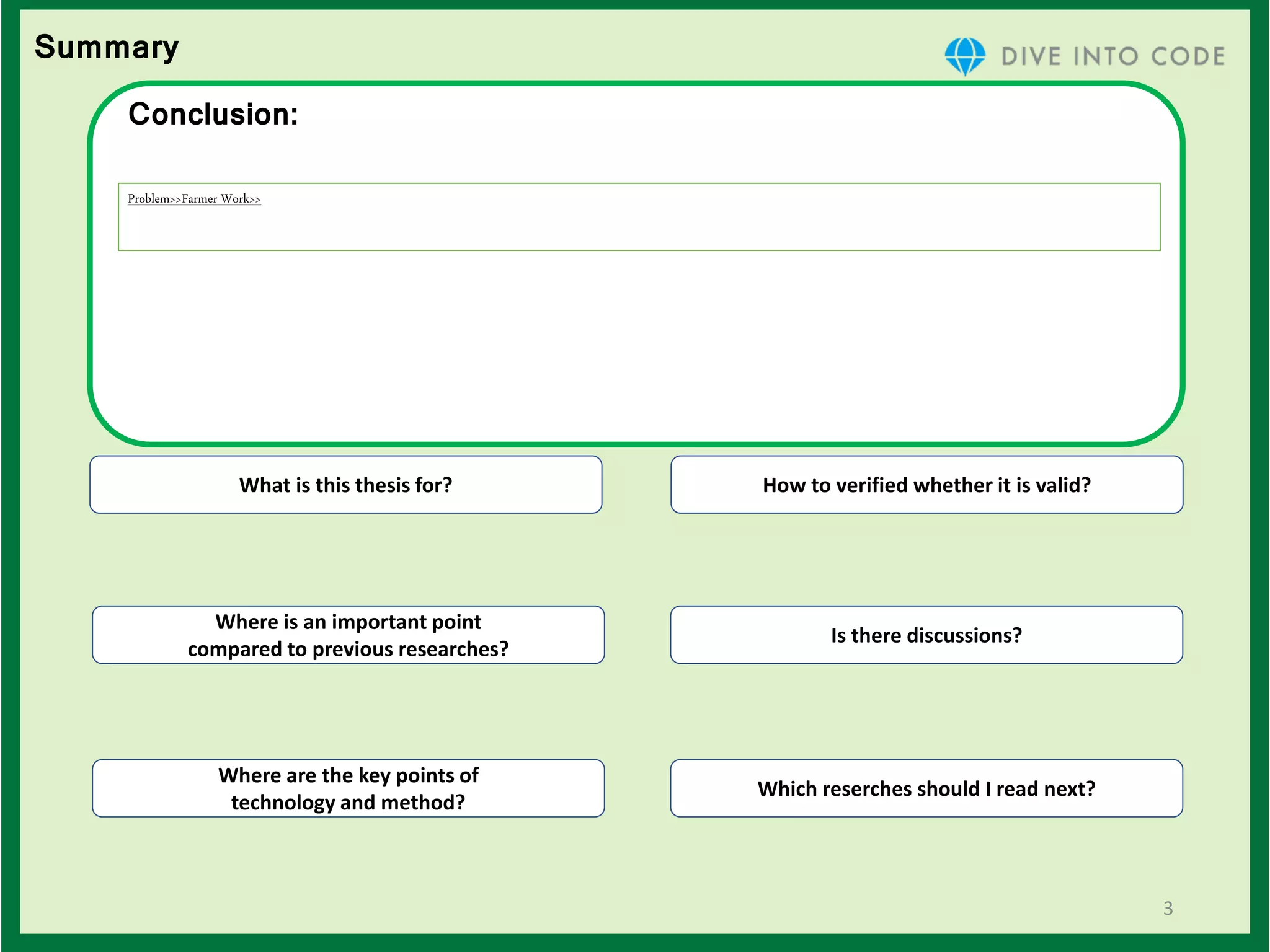Click inside the green-bordered text box
The height and width of the screenshot is (952, 1270).
(x=639, y=223)
